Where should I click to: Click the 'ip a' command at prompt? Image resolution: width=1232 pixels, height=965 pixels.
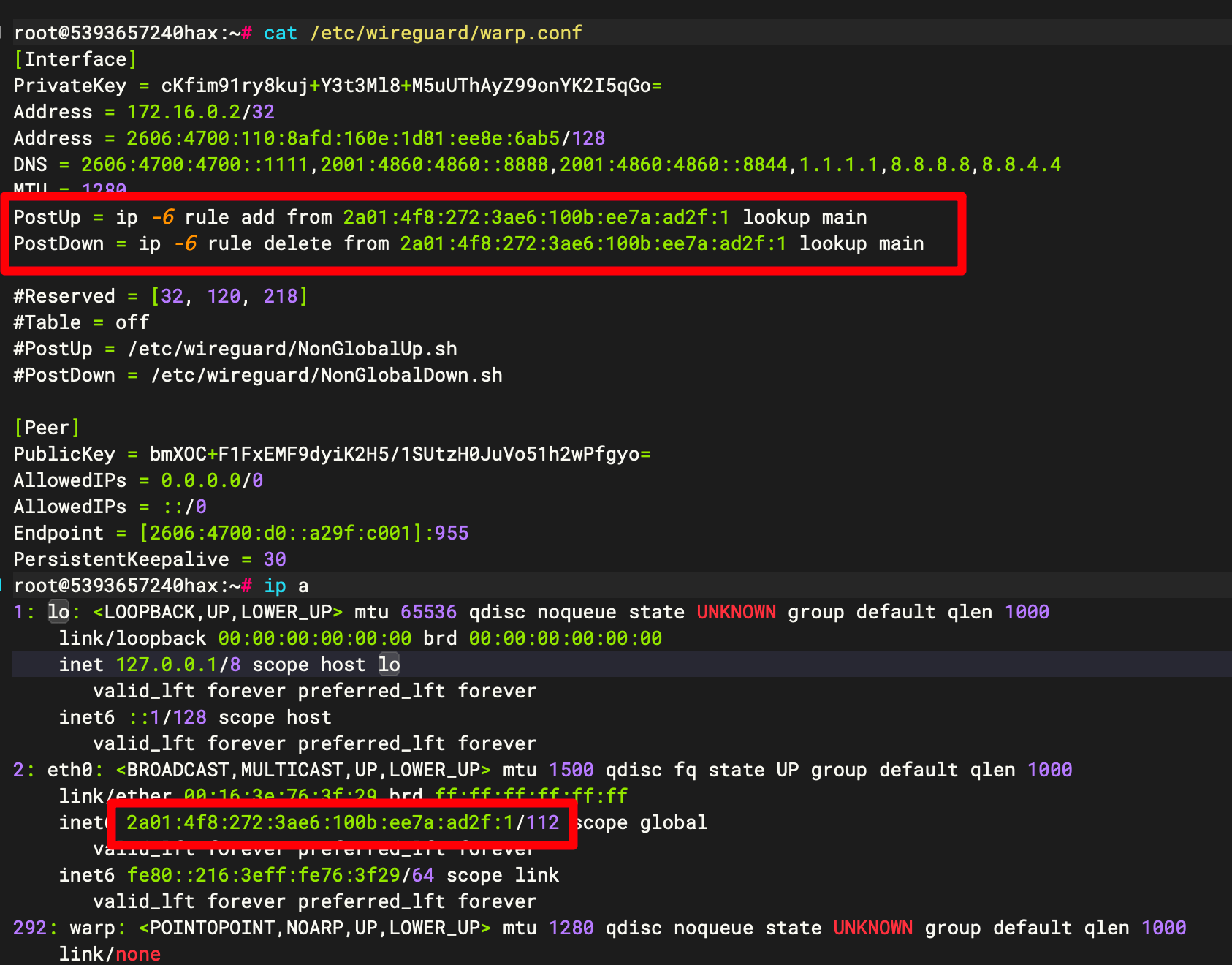286,586
